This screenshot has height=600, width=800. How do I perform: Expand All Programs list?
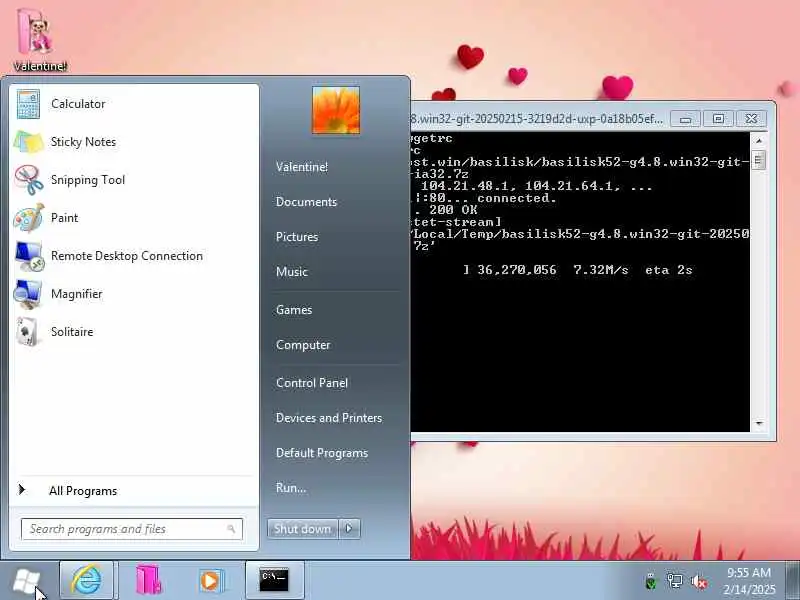[83, 491]
